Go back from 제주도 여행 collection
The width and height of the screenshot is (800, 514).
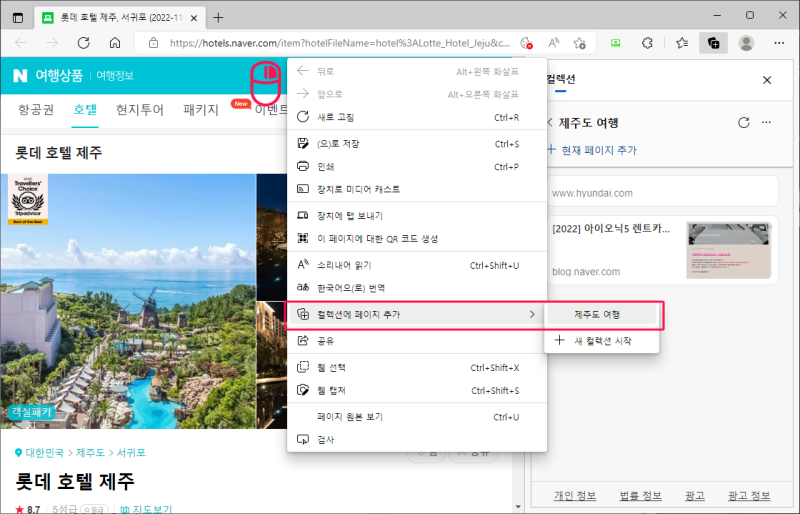point(550,123)
